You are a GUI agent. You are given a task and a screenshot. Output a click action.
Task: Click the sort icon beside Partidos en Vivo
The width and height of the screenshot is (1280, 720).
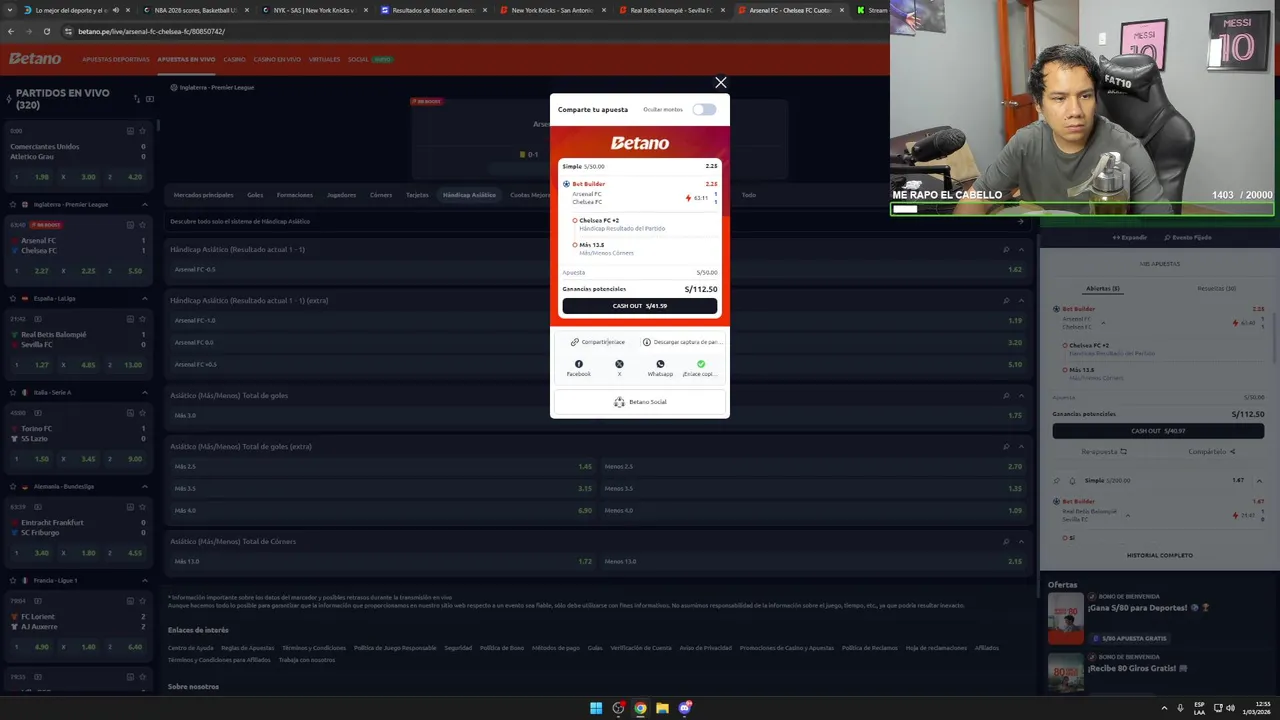pos(136,98)
